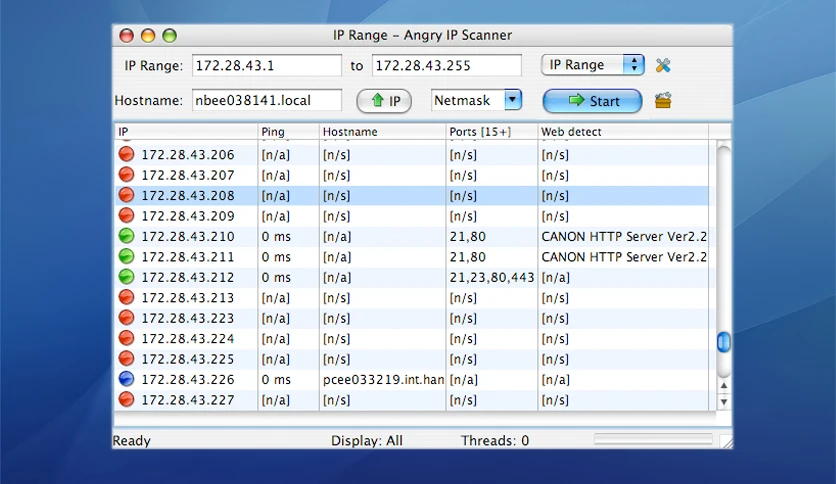Click the scrollbar up arrow
The height and width of the screenshot is (484, 836).
724,385
